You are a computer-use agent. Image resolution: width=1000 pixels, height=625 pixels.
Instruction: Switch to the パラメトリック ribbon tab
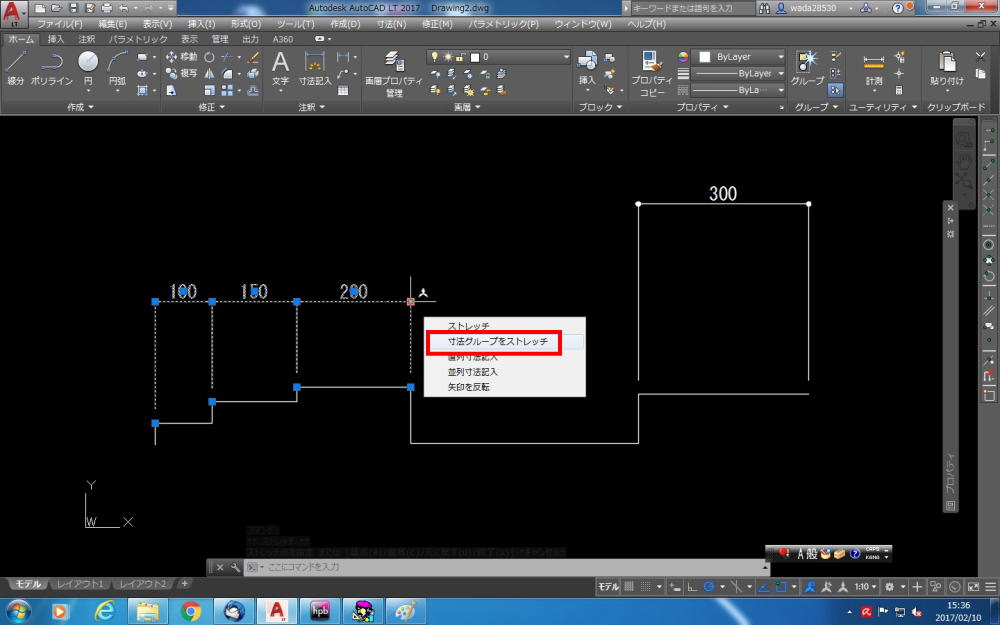pos(138,39)
